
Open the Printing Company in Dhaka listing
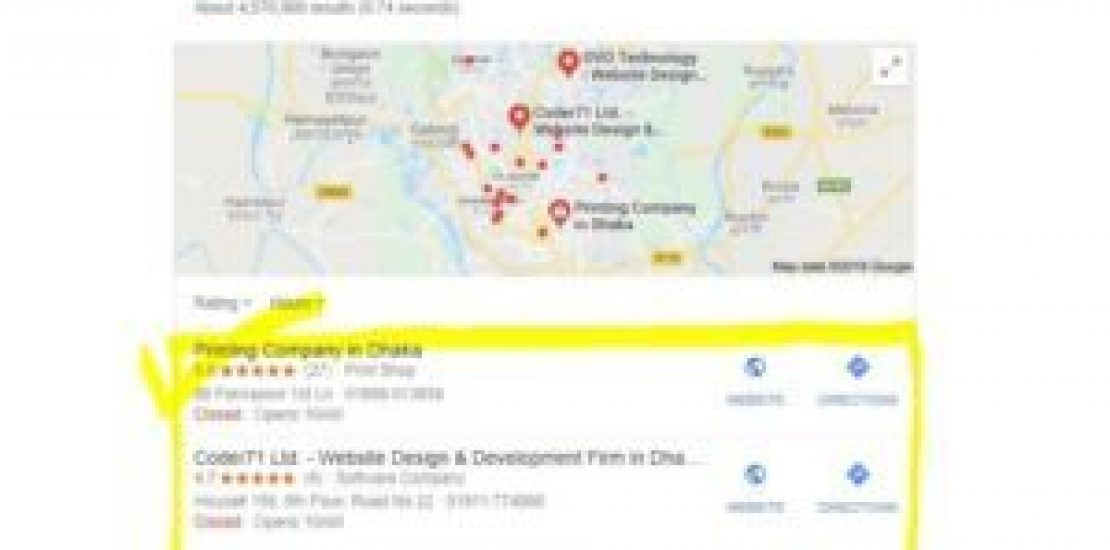[x=308, y=350]
